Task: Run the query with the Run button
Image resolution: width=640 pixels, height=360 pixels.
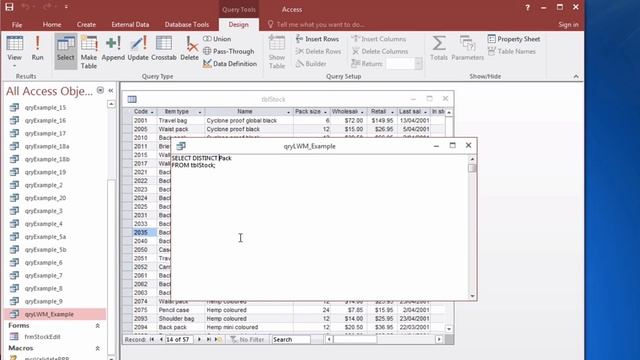Action: (38, 49)
